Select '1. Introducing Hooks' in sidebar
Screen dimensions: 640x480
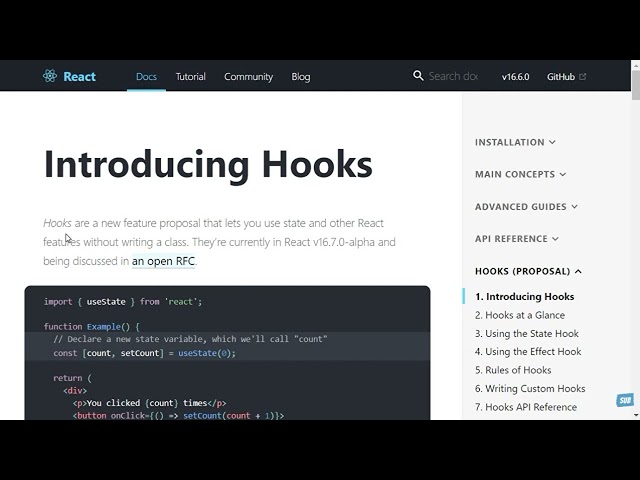(x=524, y=297)
